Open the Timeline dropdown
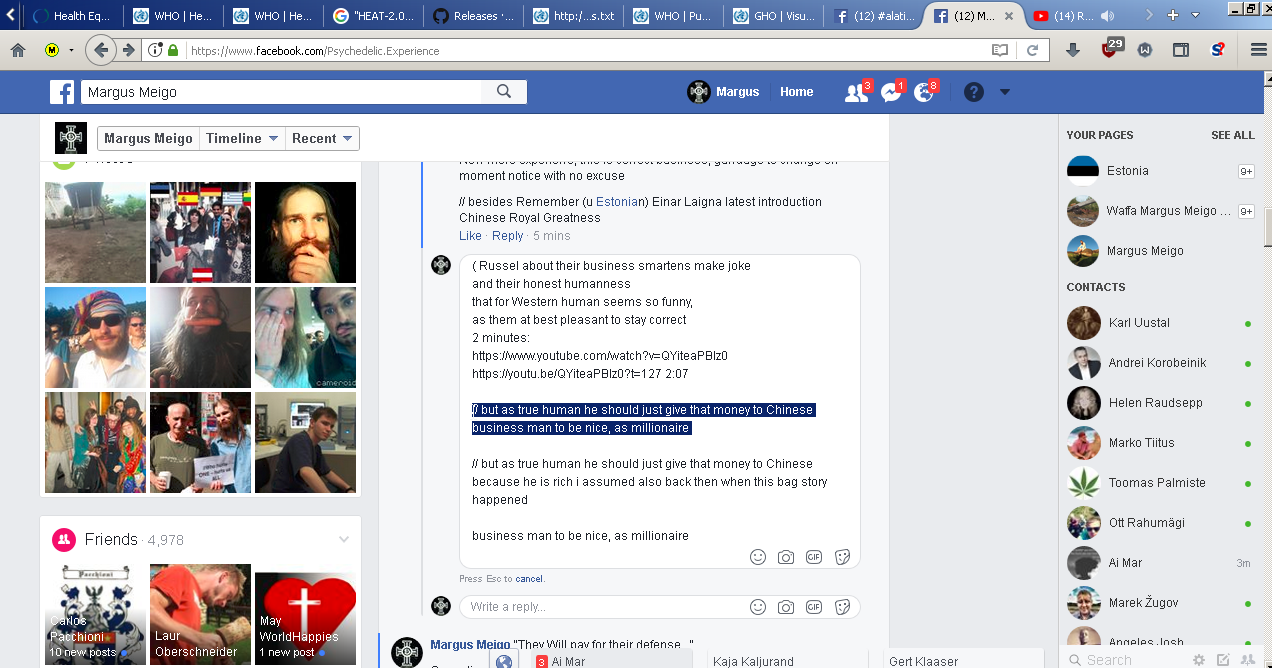 point(242,139)
